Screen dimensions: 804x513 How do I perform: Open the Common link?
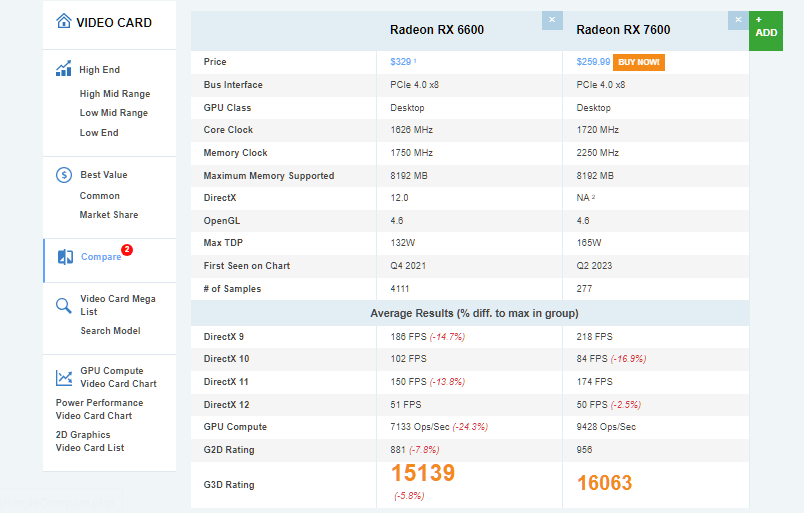point(99,196)
